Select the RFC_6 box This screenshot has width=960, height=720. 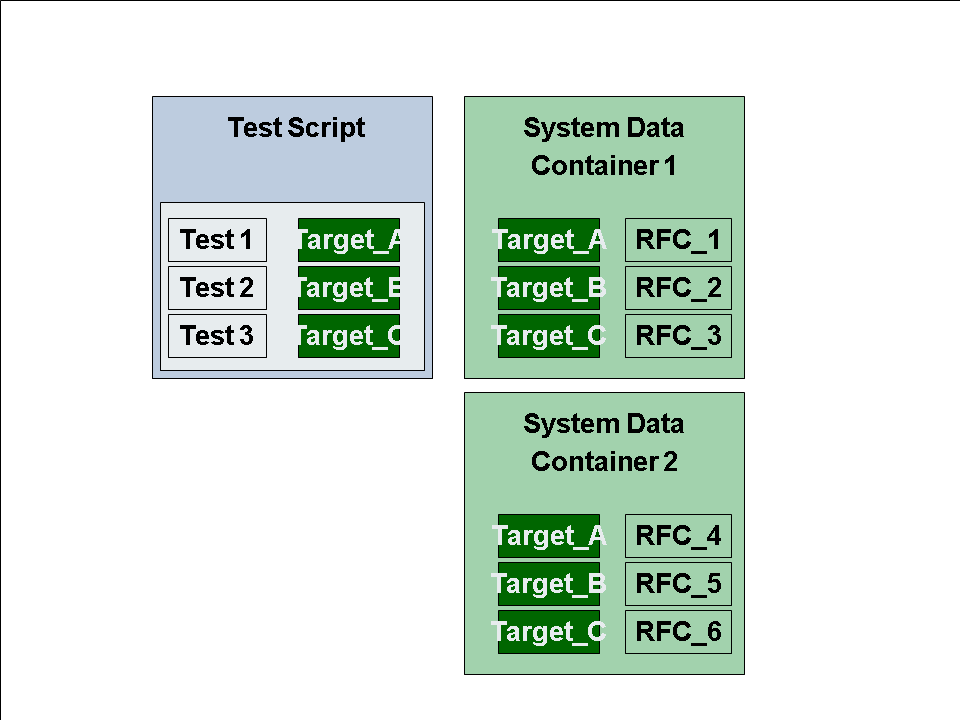coord(678,632)
